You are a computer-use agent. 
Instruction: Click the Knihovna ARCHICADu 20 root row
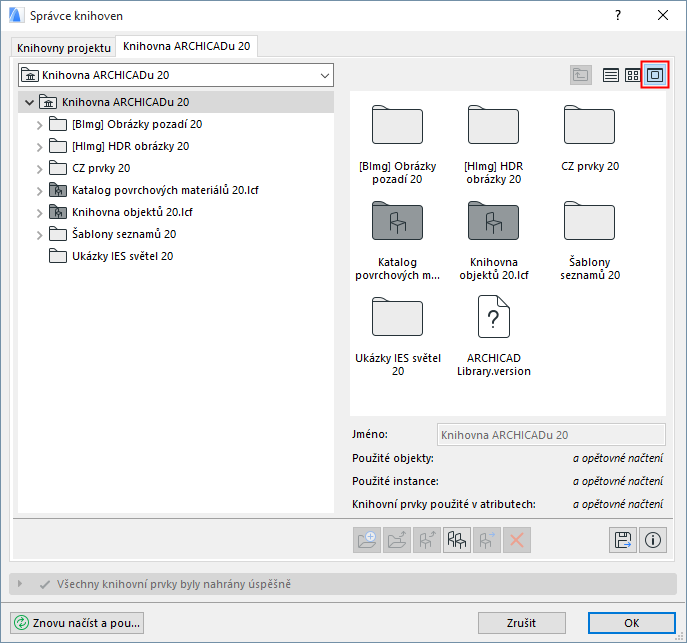coord(176,102)
